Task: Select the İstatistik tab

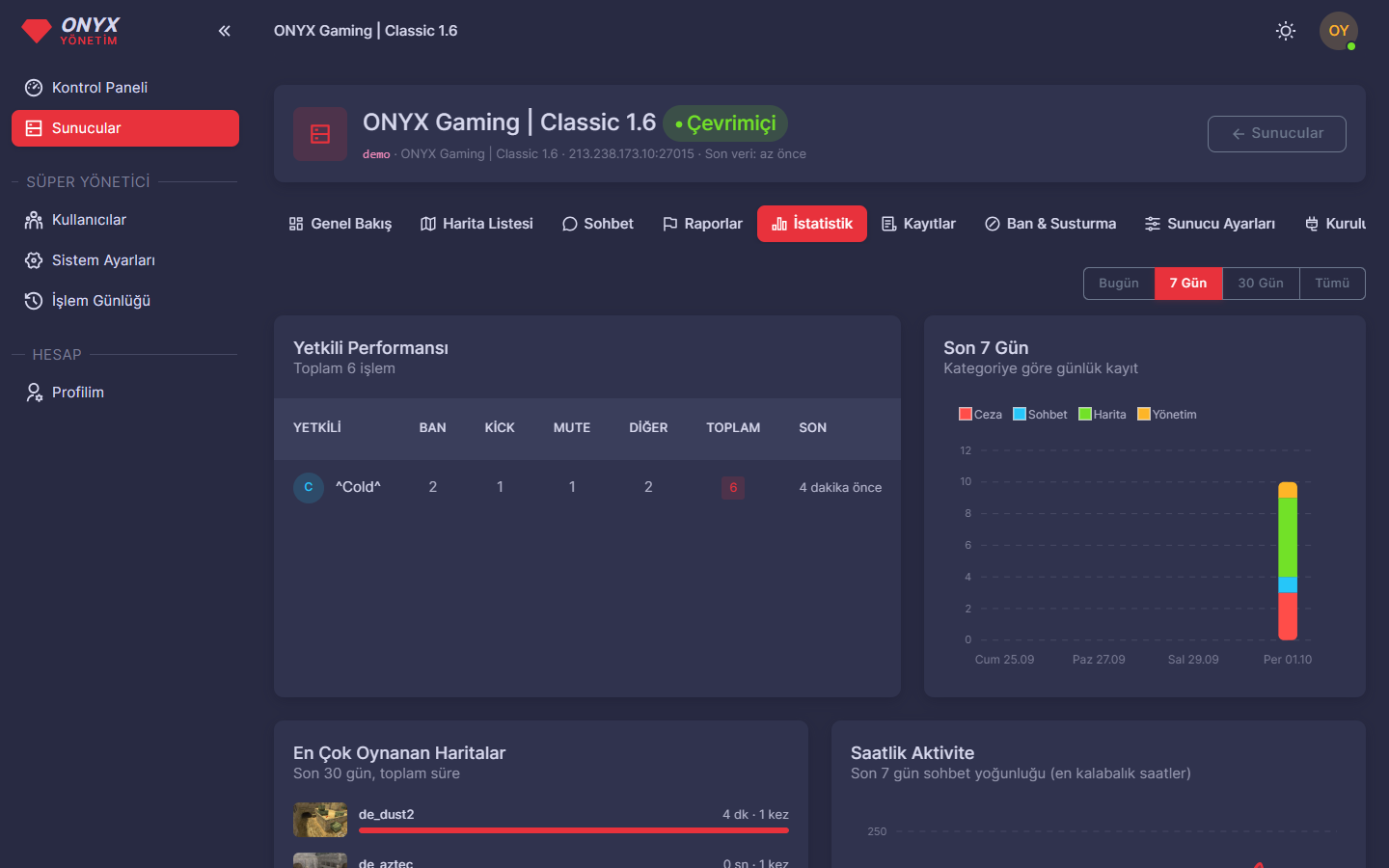Action: pos(812,224)
